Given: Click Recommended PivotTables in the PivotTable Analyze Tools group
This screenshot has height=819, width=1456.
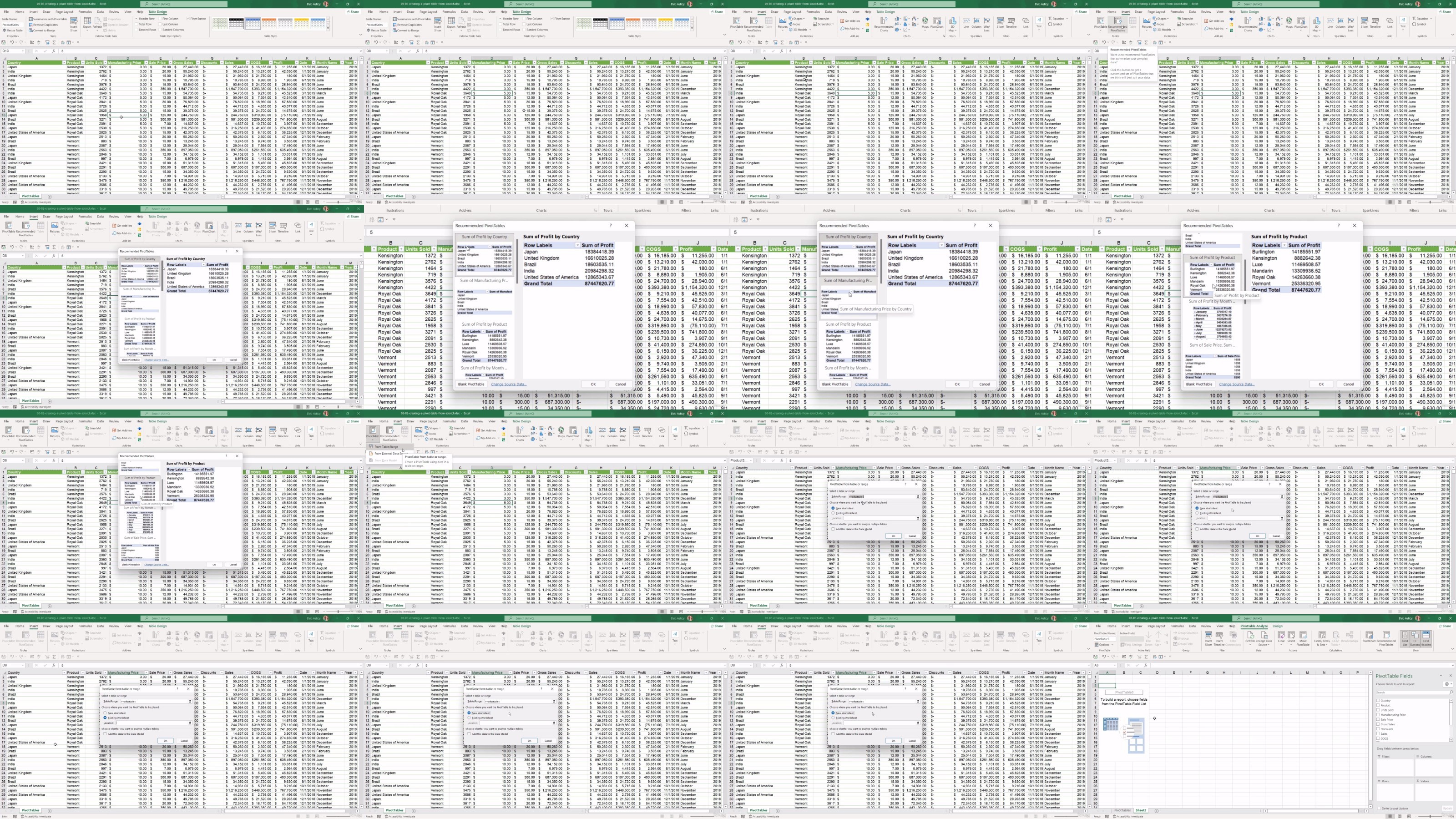Looking at the screenshot, I should (1386, 639).
